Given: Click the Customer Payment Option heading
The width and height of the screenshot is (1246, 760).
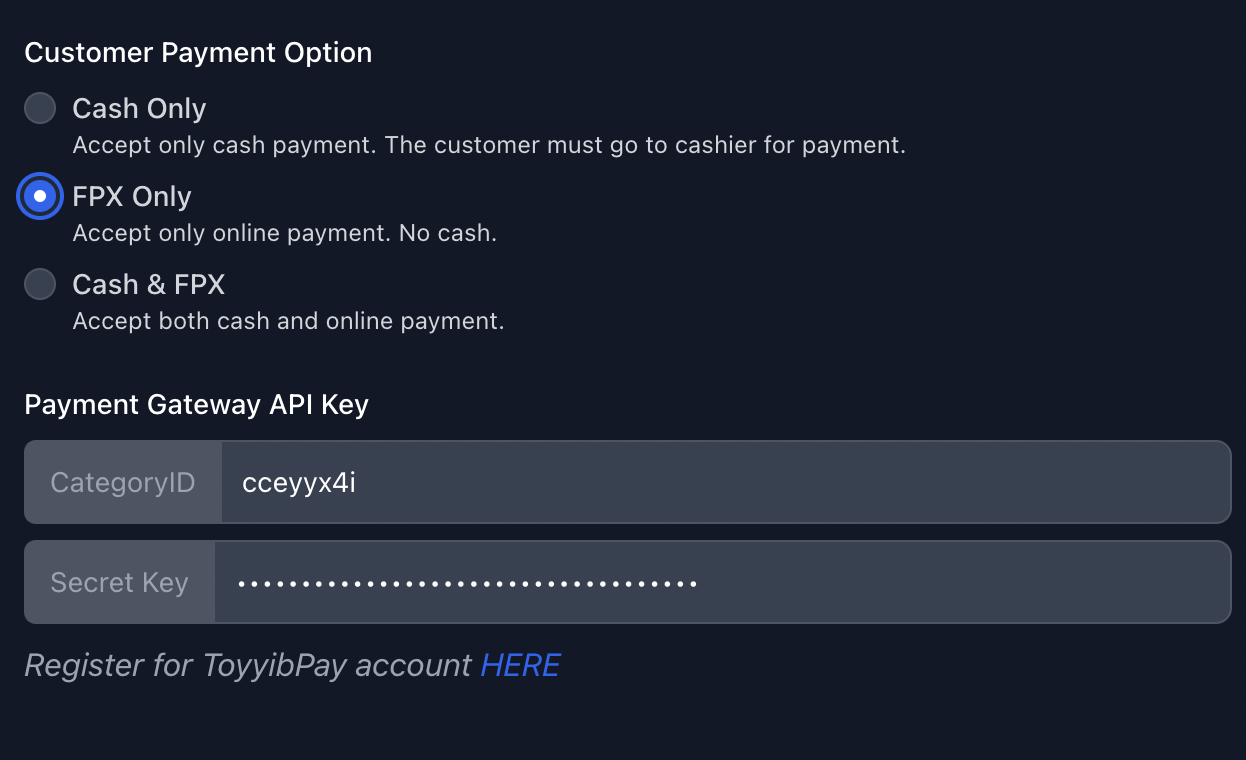Looking at the screenshot, I should 197,52.
